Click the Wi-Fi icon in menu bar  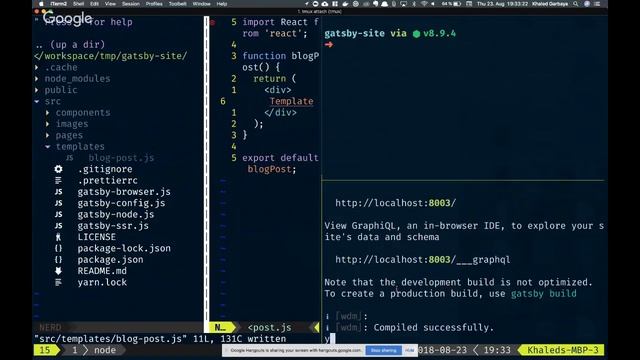pyautogui.click(x=424, y=4)
